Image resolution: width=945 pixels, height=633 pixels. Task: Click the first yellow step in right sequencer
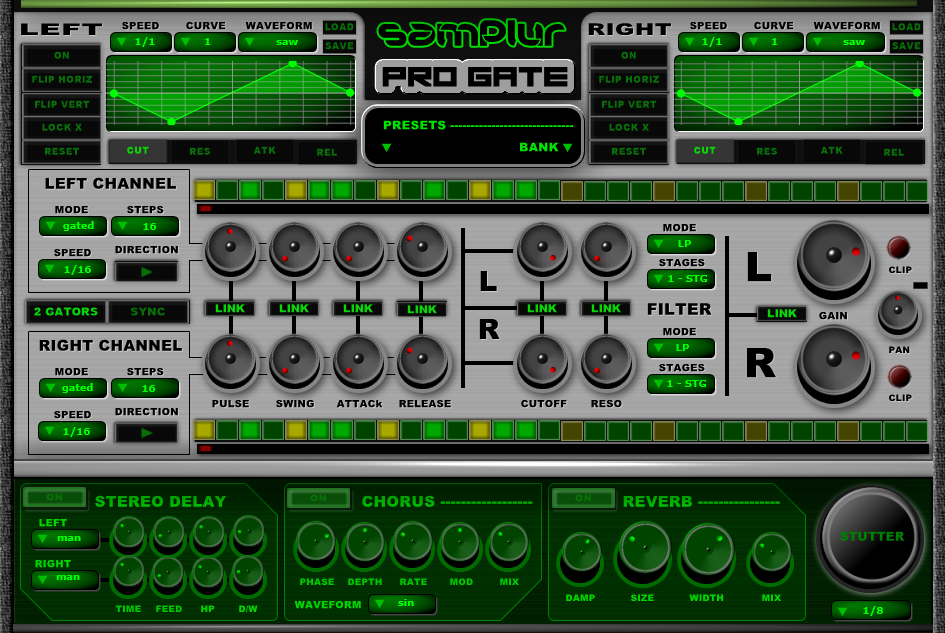(205, 430)
